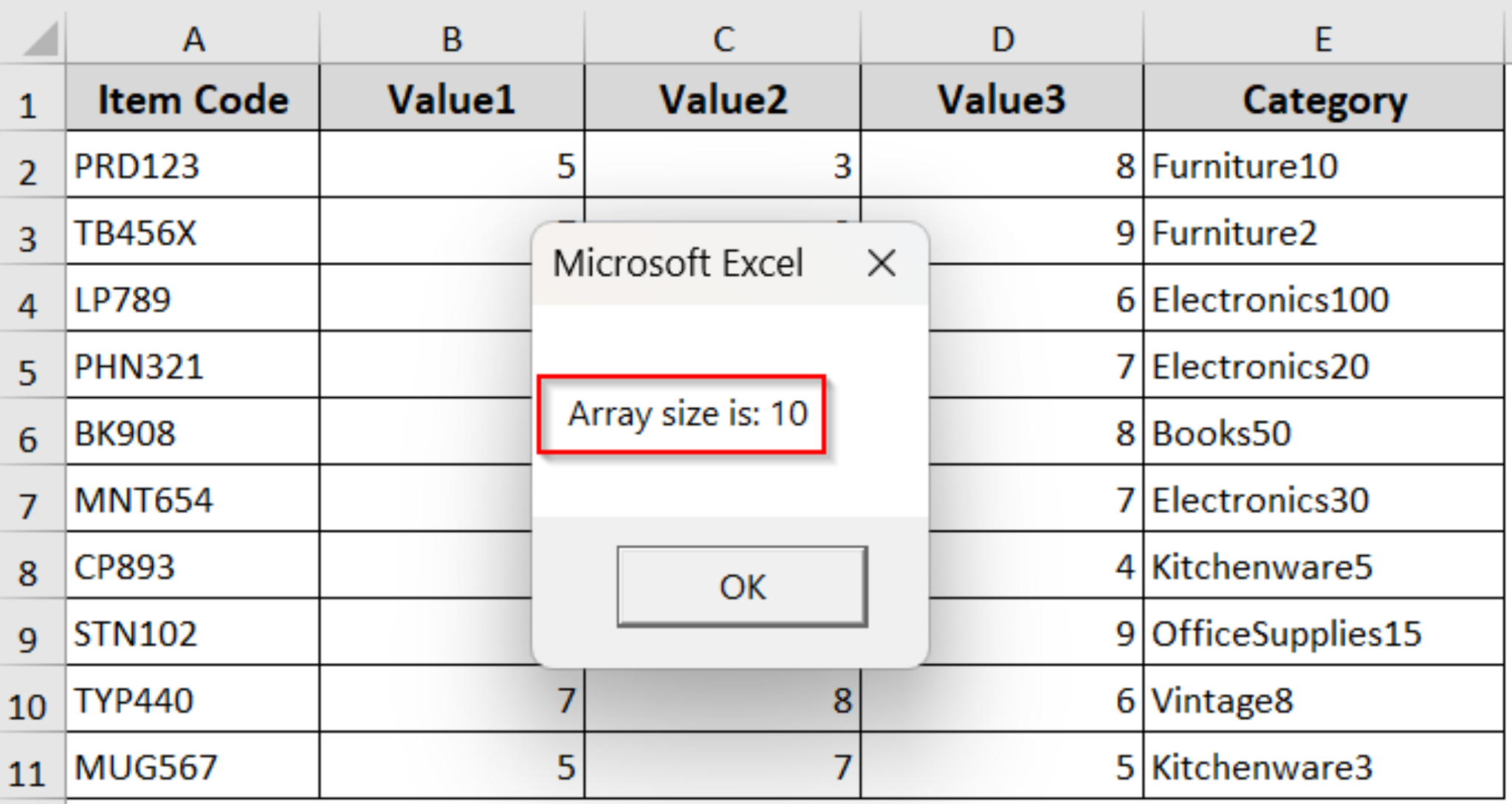Viewport: 1512px width, 804px height.
Task: Click the Category header cell
Action: pos(1323,100)
